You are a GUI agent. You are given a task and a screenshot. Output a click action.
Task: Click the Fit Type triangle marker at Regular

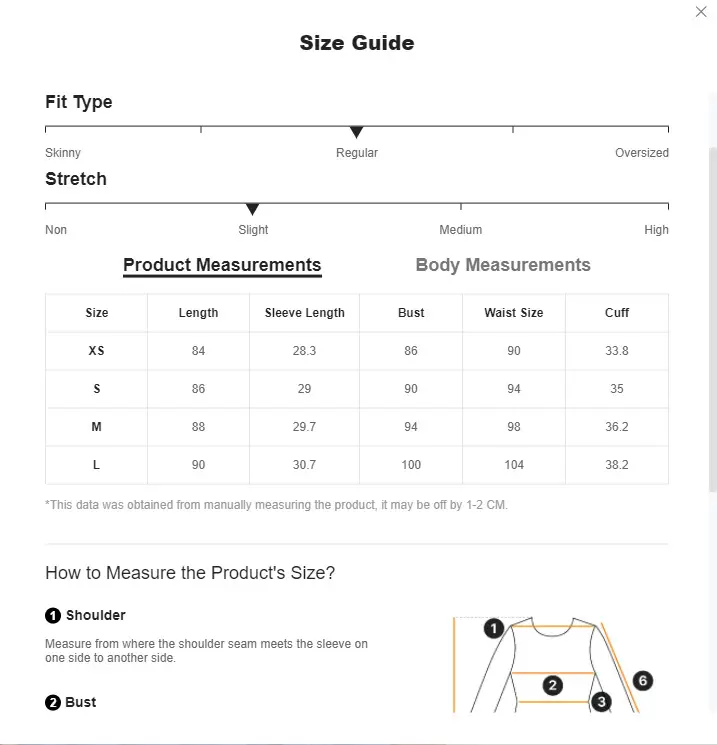(356, 133)
